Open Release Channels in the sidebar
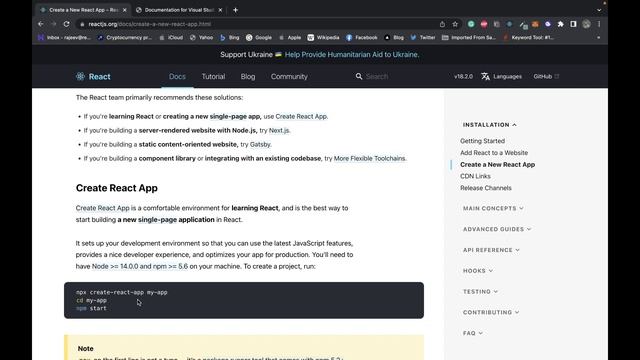This screenshot has width=640, height=360. pyautogui.click(x=486, y=188)
